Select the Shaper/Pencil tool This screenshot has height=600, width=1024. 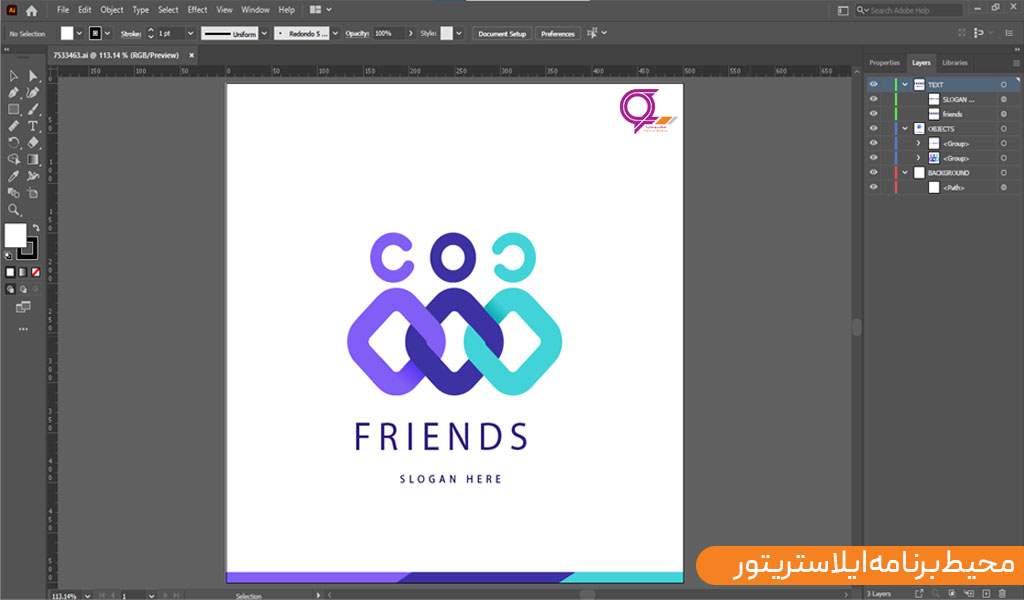click(x=14, y=126)
